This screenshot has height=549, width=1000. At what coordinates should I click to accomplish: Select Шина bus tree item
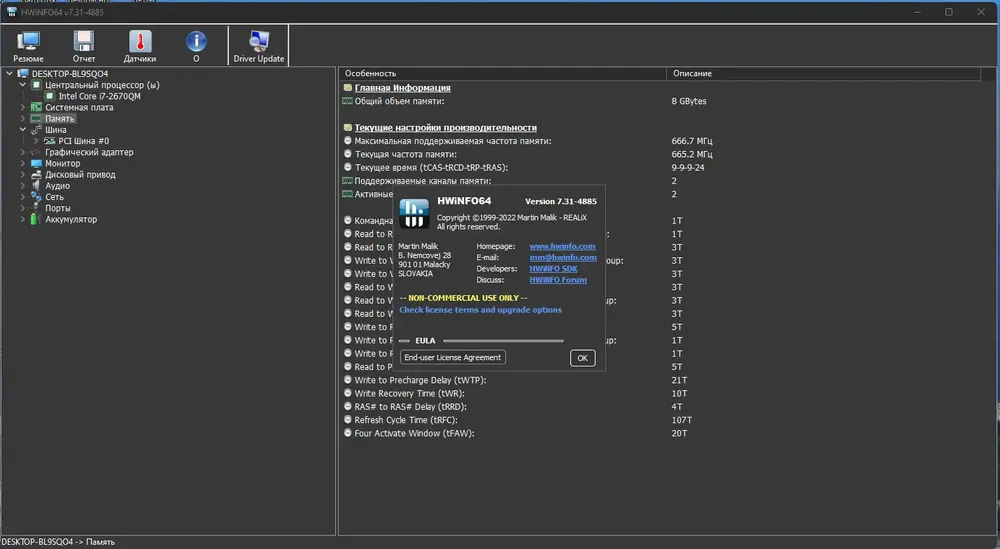tap(55, 129)
